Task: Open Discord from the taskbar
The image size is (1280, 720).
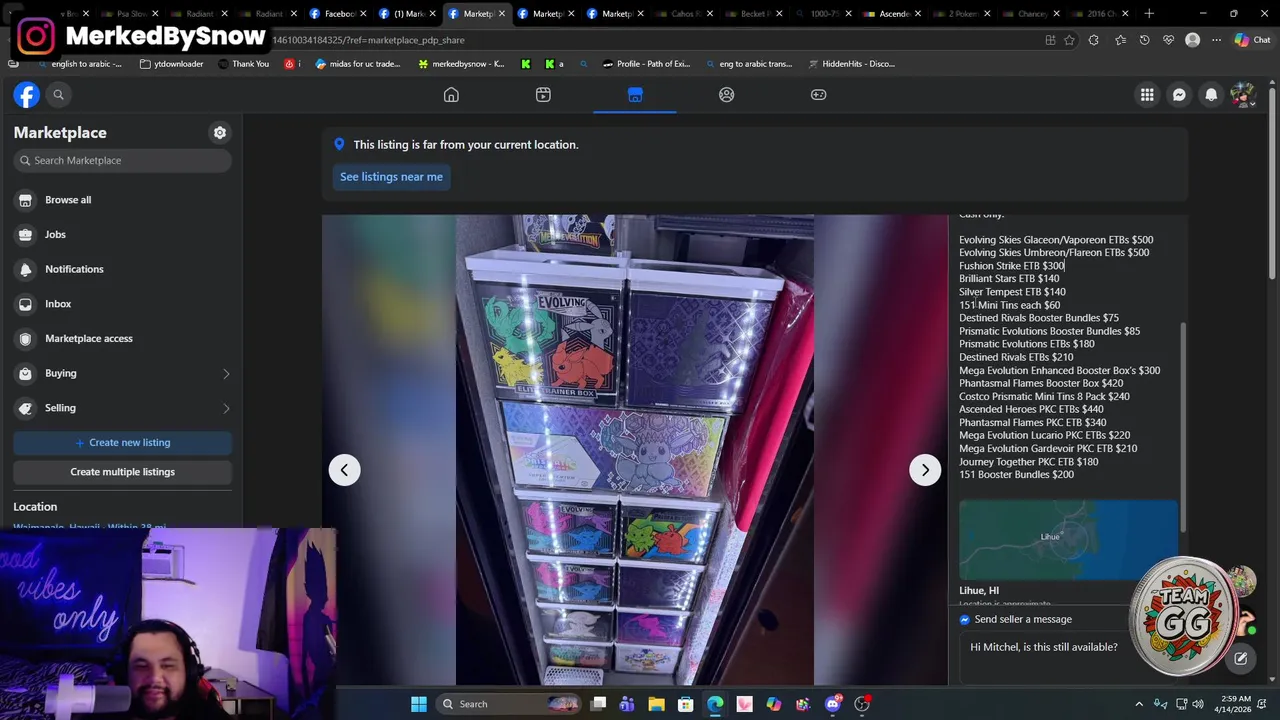Action: pyautogui.click(x=833, y=704)
